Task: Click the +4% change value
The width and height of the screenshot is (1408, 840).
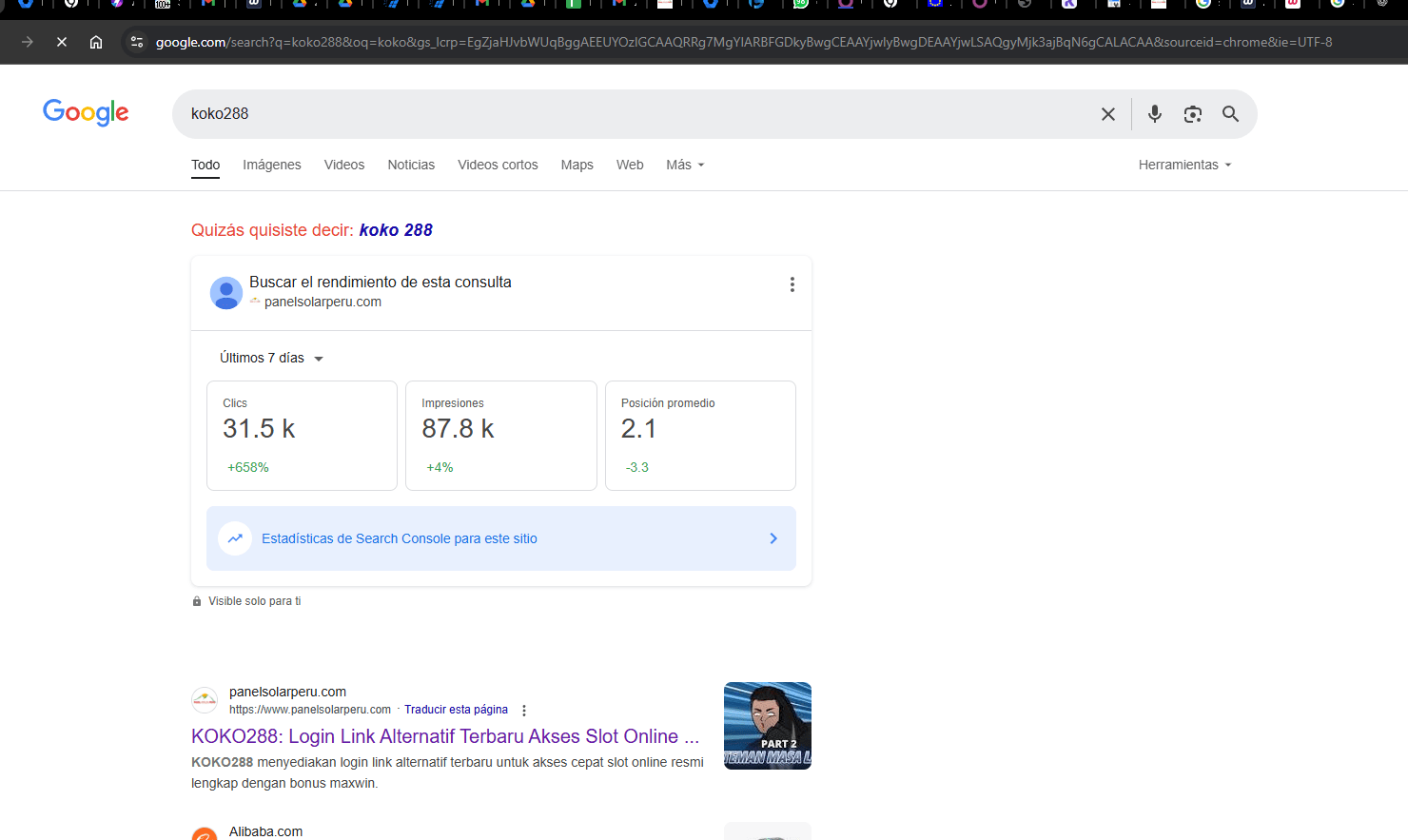Action: point(440,467)
